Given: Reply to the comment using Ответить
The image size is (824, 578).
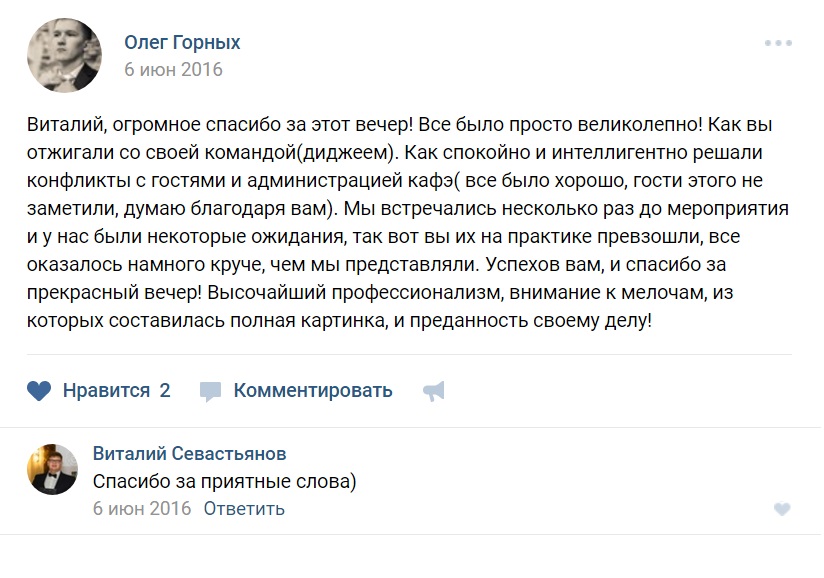Looking at the screenshot, I should [244, 509].
